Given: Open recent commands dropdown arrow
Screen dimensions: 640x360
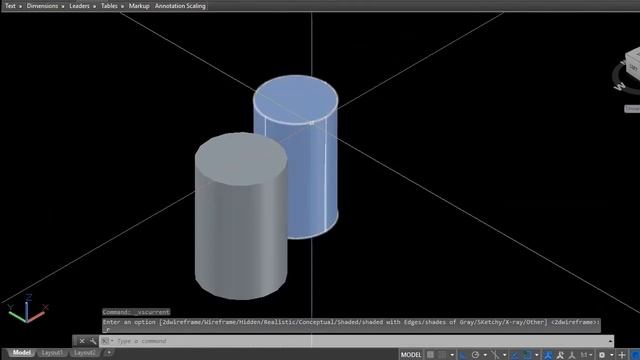Looking at the screenshot, I should click(112, 341).
